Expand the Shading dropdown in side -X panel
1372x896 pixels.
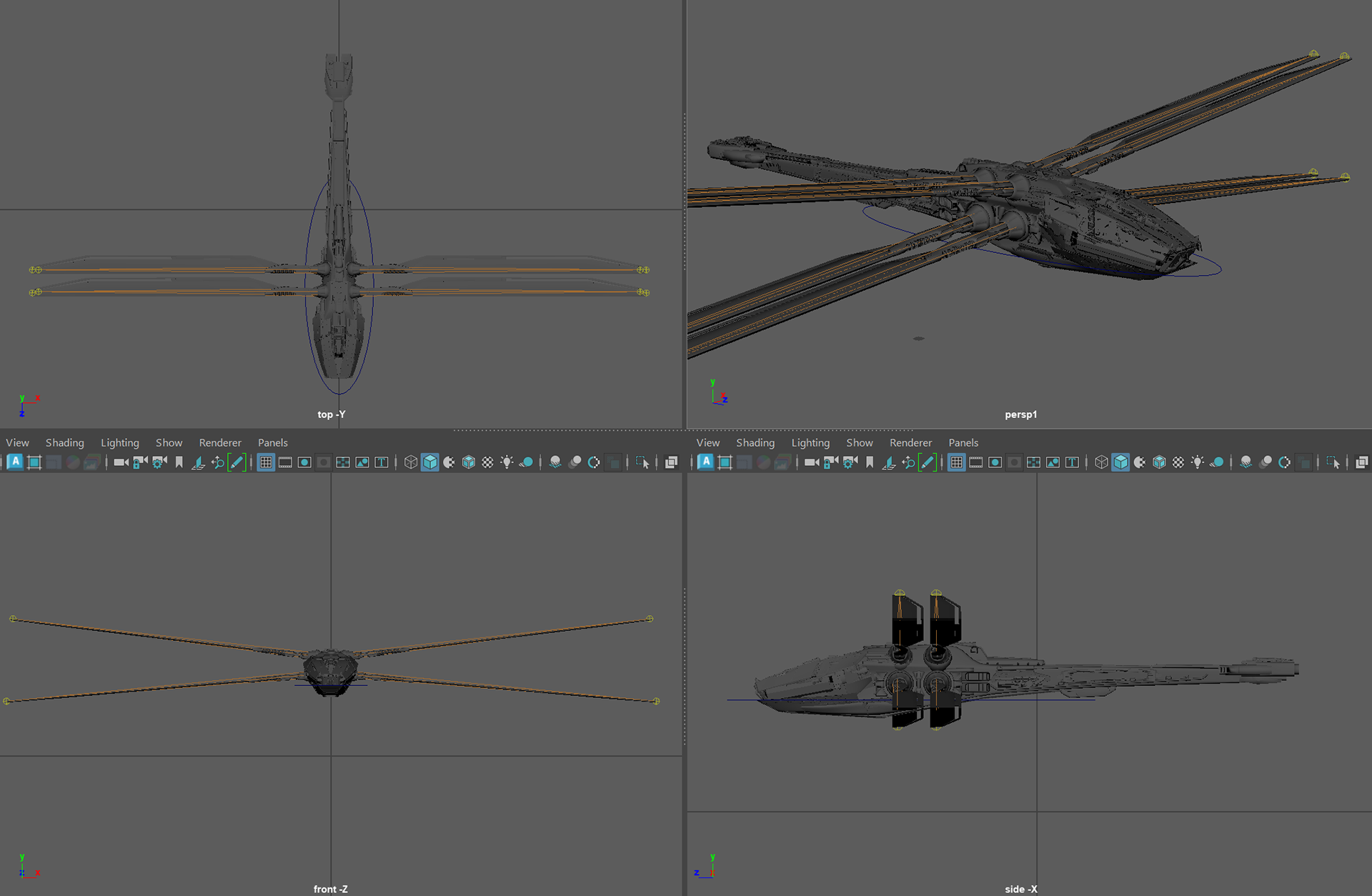tap(755, 443)
